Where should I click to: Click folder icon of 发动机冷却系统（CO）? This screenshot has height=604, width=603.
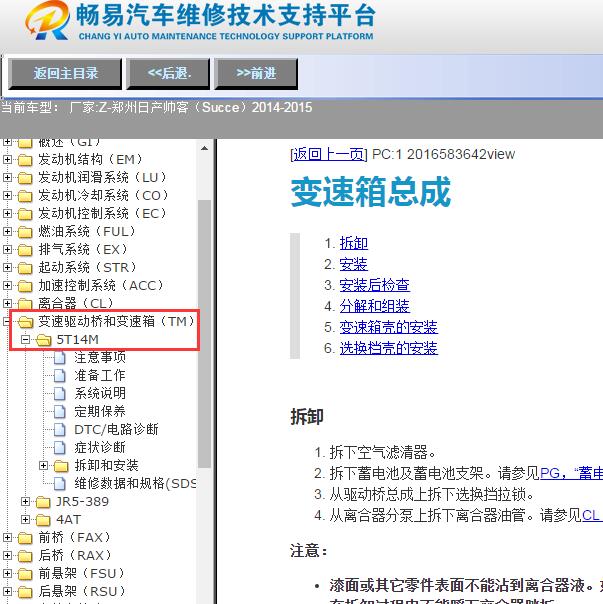[x=25, y=196]
